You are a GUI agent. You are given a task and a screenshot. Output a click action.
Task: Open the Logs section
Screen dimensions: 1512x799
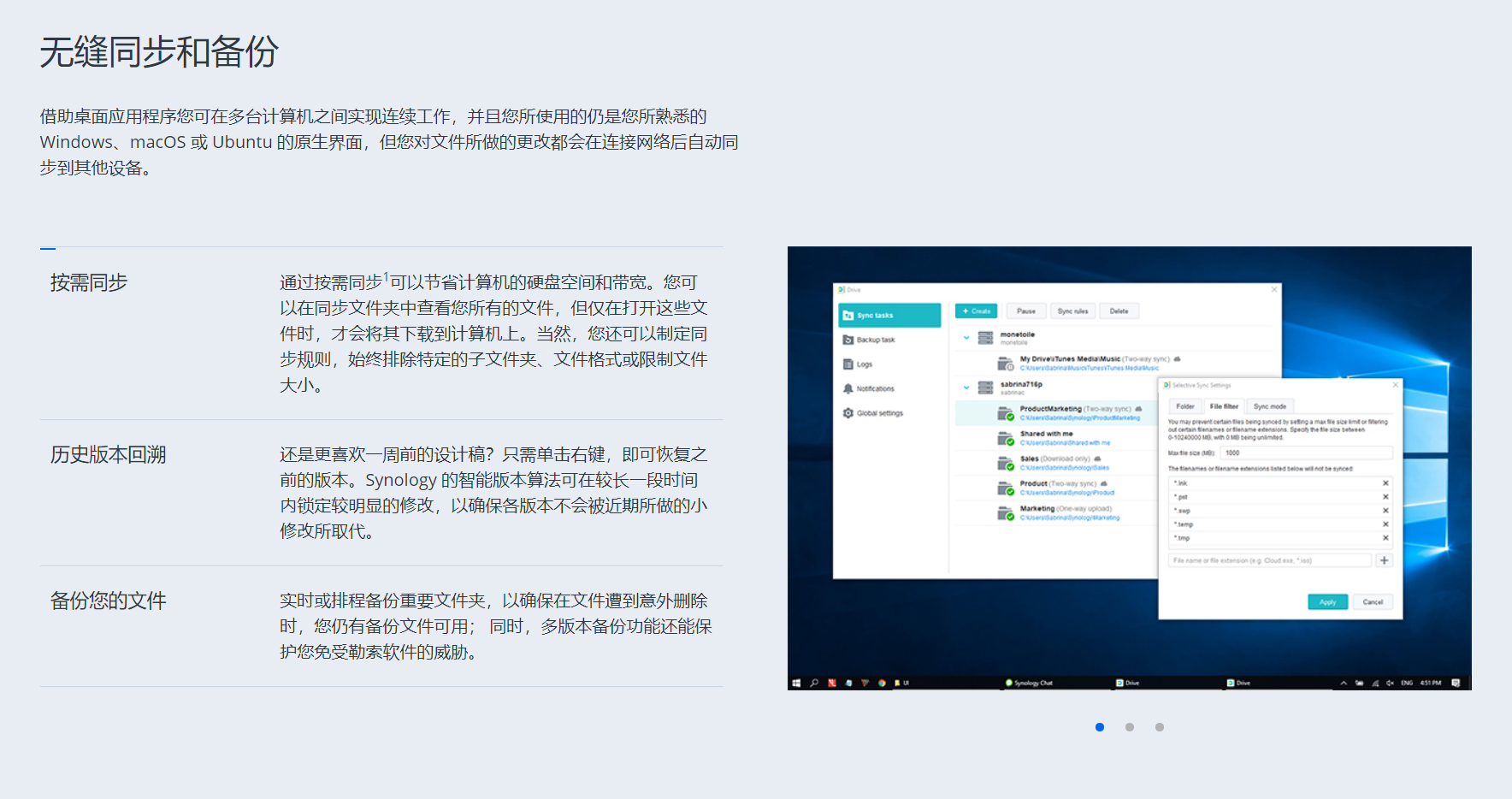point(864,364)
